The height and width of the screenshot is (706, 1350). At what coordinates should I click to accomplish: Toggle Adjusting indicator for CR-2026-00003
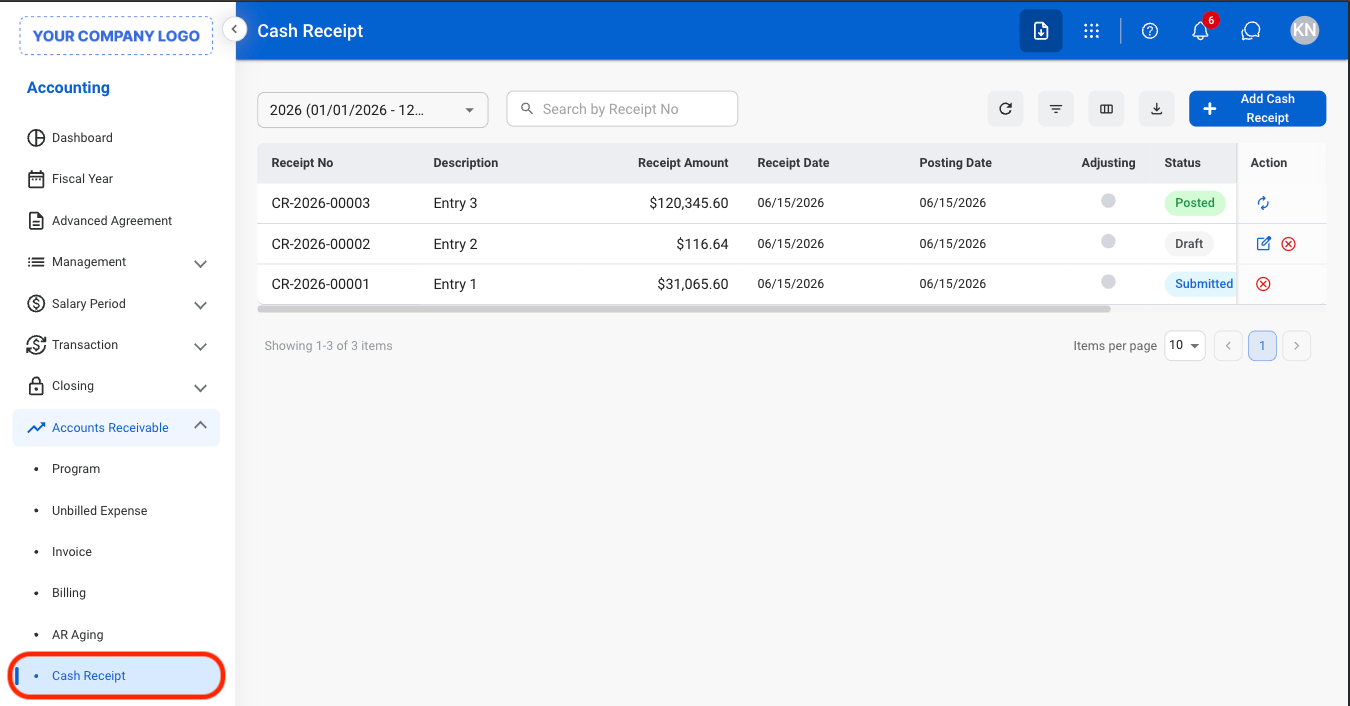pyautogui.click(x=1108, y=201)
